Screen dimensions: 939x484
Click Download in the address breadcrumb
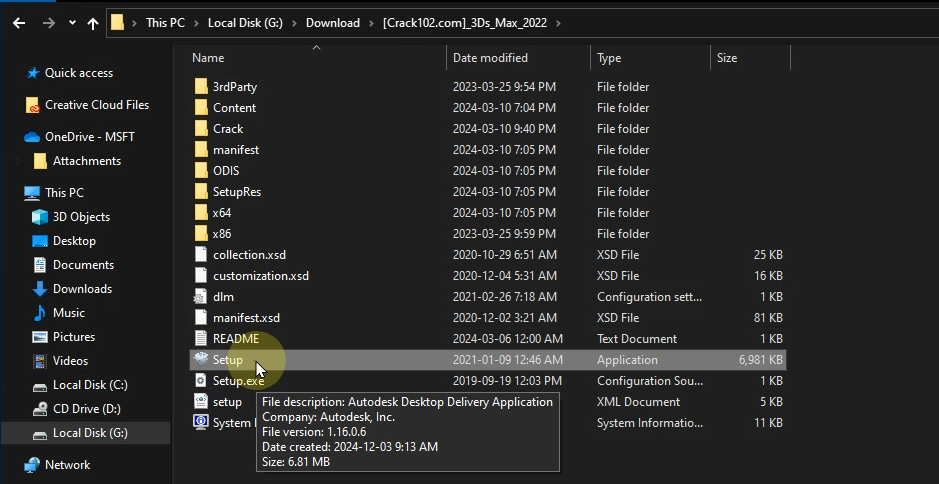(333, 23)
